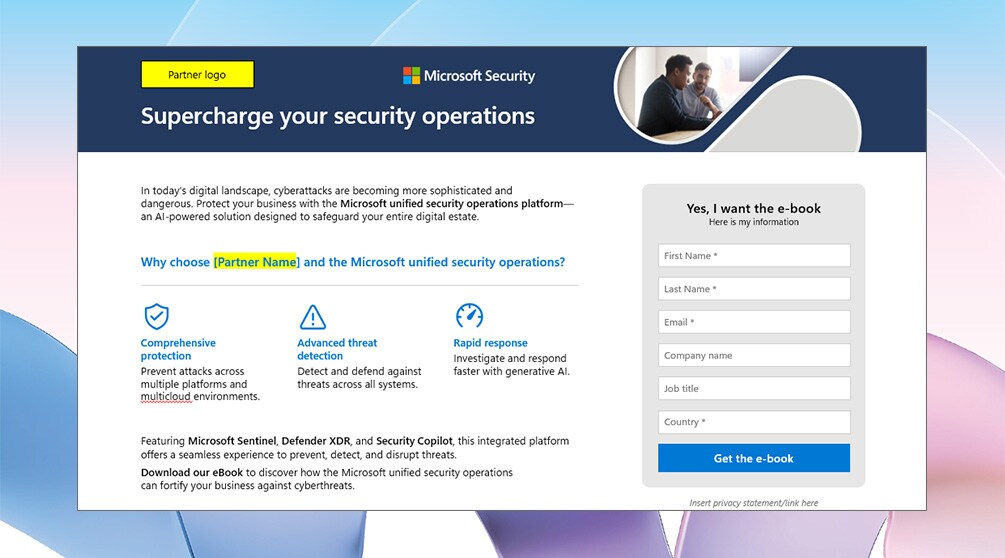Click the warning triangle threat detection icon
This screenshot has width=1005, height=558.
[313, 317]
